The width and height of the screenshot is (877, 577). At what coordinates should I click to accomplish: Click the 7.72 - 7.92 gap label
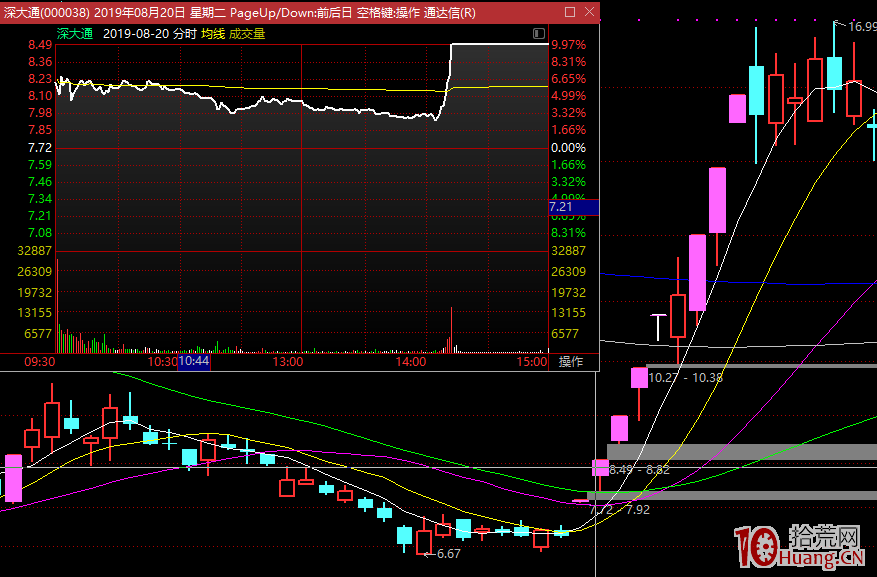click(620, 509)
